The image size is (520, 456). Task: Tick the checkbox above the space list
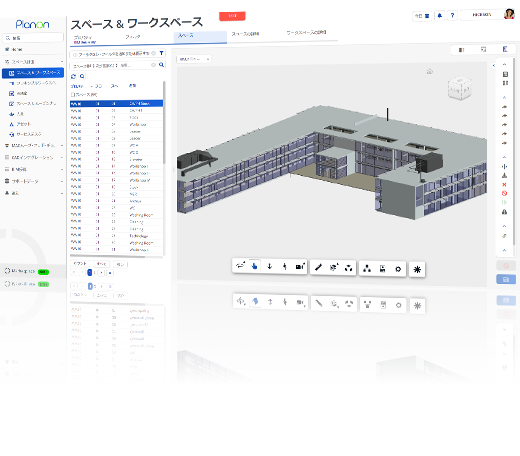tap(73, 95)
